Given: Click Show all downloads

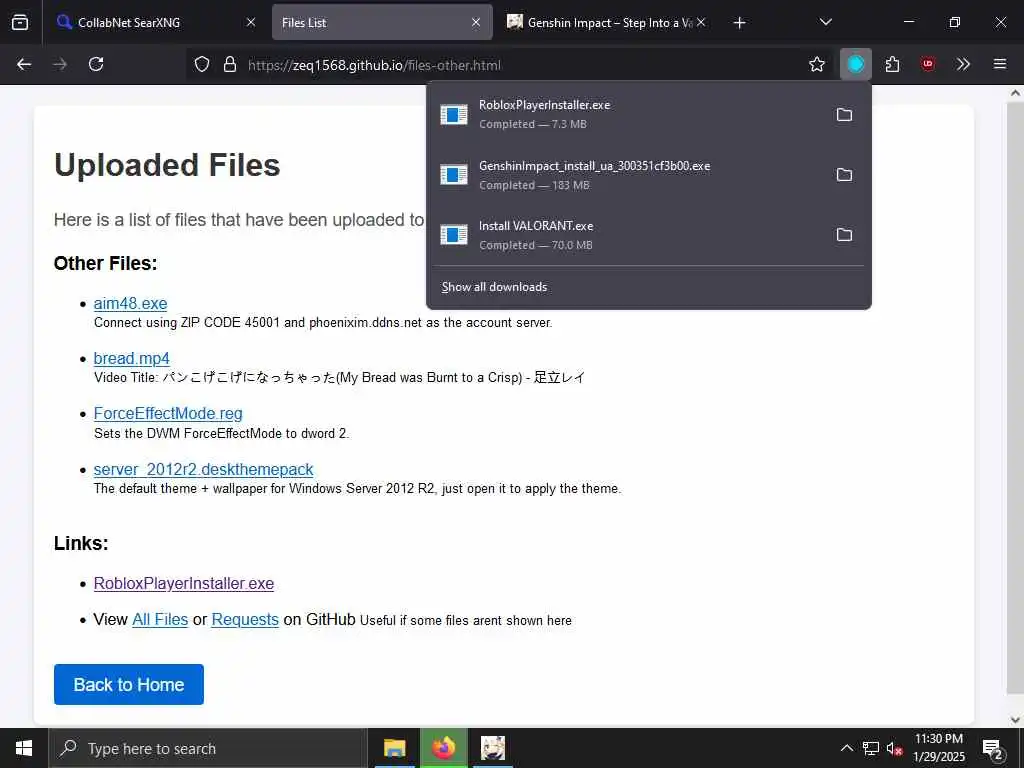Looking at the screenshot, I should 494,287.
